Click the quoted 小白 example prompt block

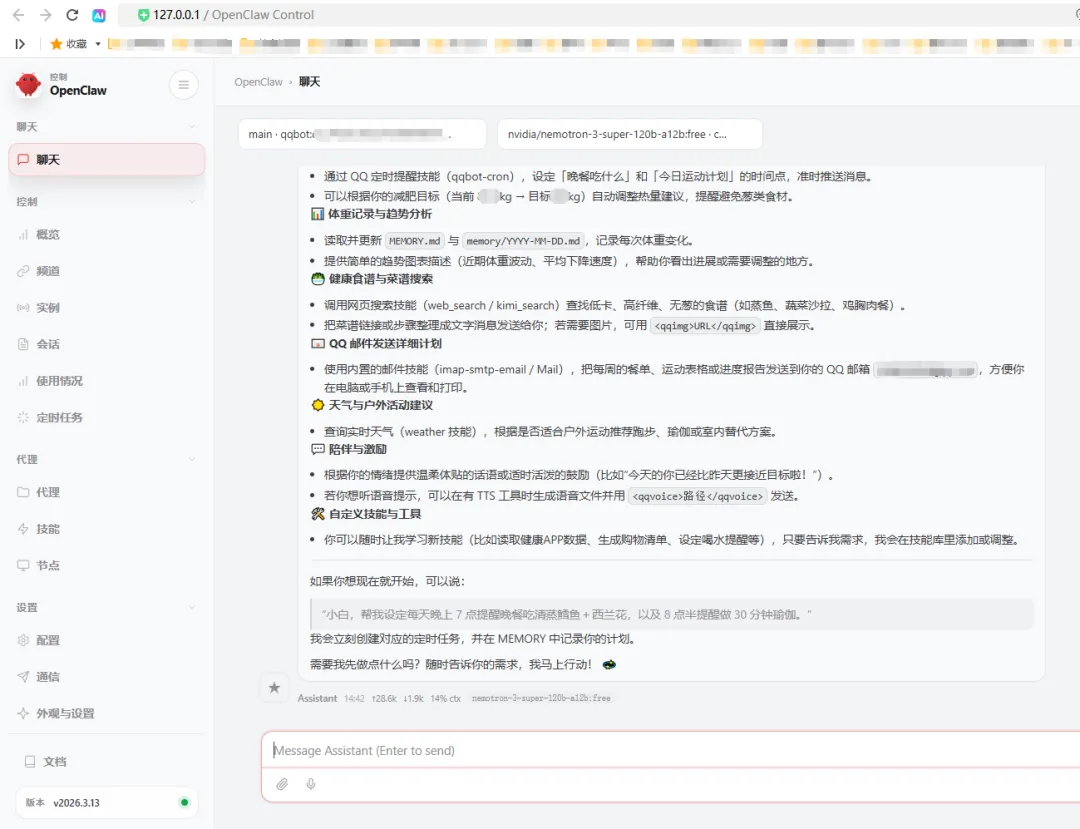(672, 615)
